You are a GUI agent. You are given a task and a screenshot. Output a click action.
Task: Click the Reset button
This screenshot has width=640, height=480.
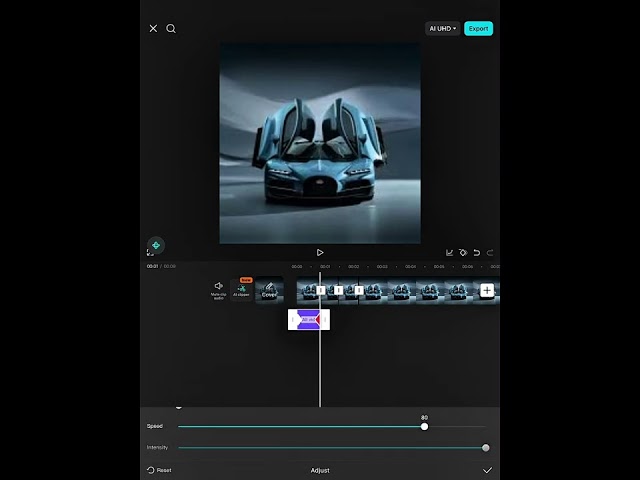(x=159, y=470)
